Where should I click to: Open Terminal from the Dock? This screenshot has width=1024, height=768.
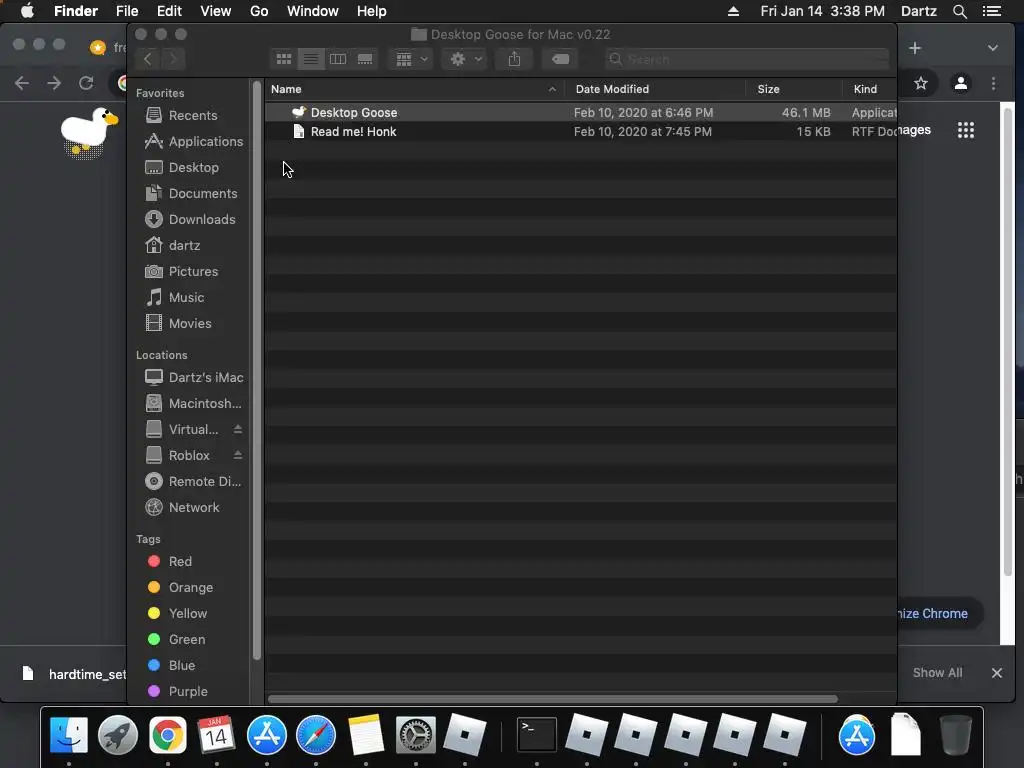coord(537,735)
